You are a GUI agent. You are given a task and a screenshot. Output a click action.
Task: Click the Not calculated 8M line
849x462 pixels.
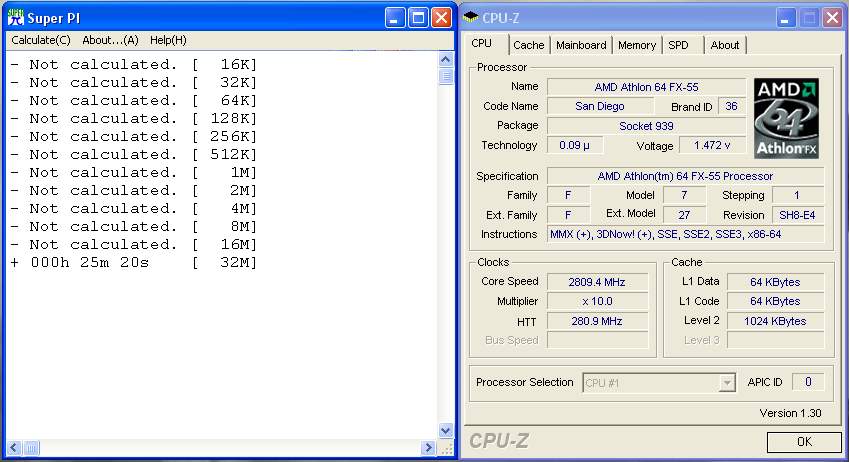coord(134,226)
